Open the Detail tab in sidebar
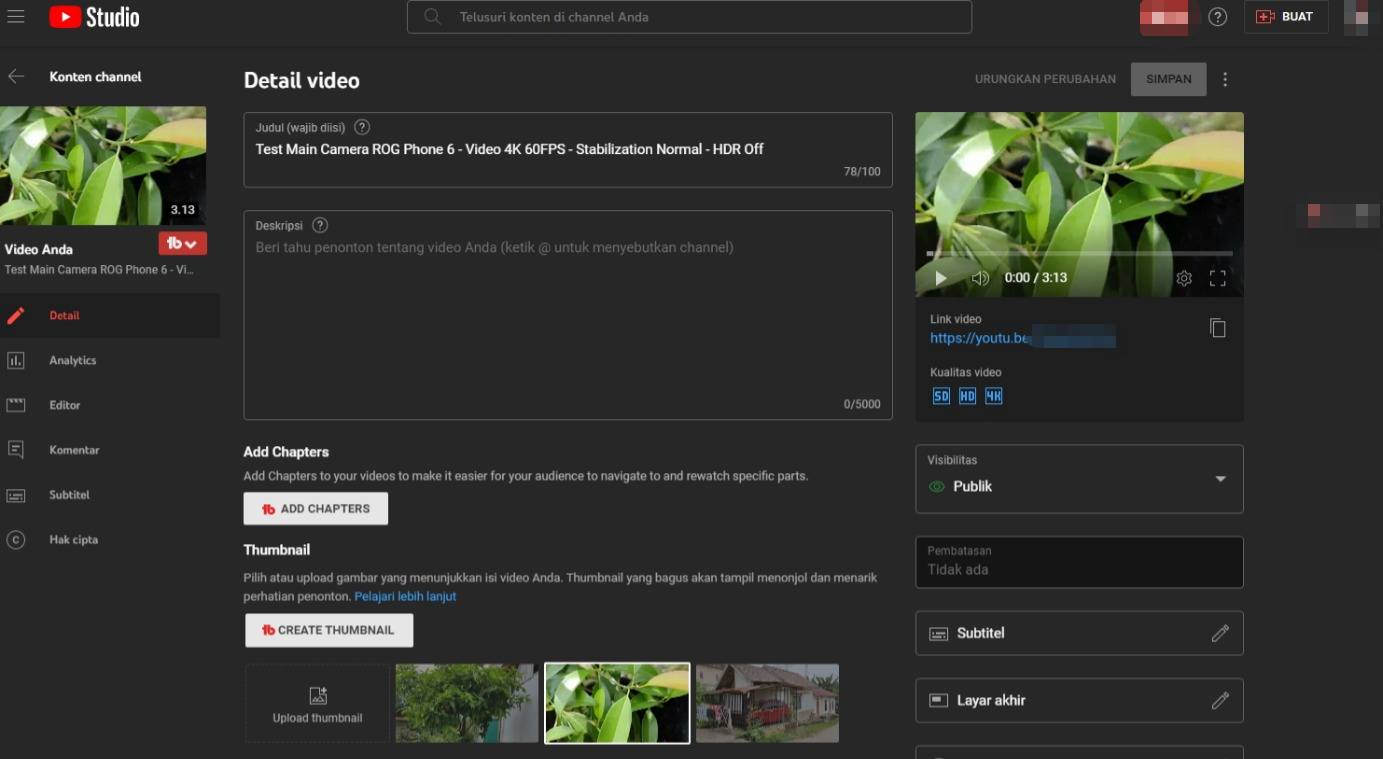 click(110, 315)
